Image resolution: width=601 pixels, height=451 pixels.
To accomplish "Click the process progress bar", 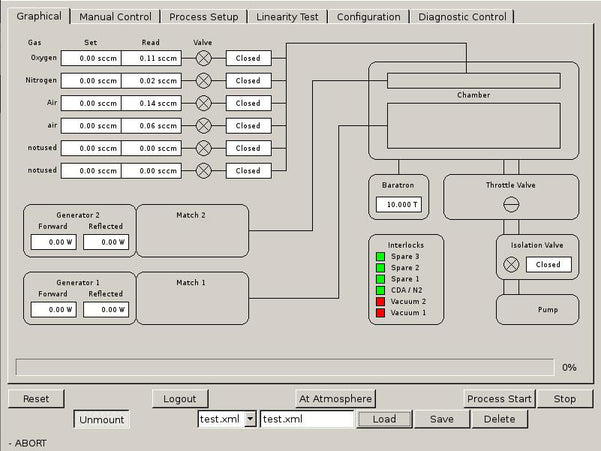I will (x=284, y=367).
